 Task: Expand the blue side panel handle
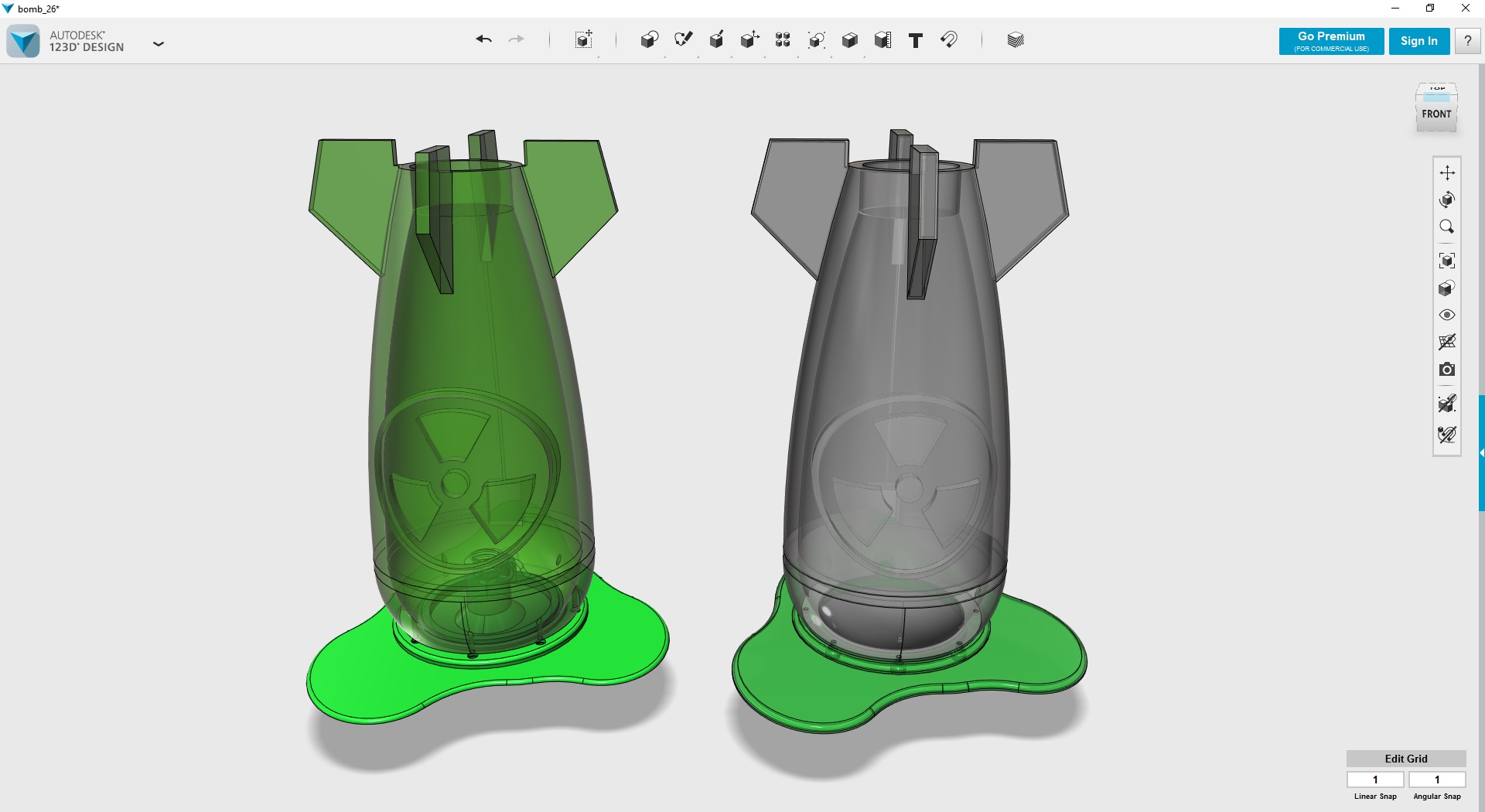point(1481,452)
